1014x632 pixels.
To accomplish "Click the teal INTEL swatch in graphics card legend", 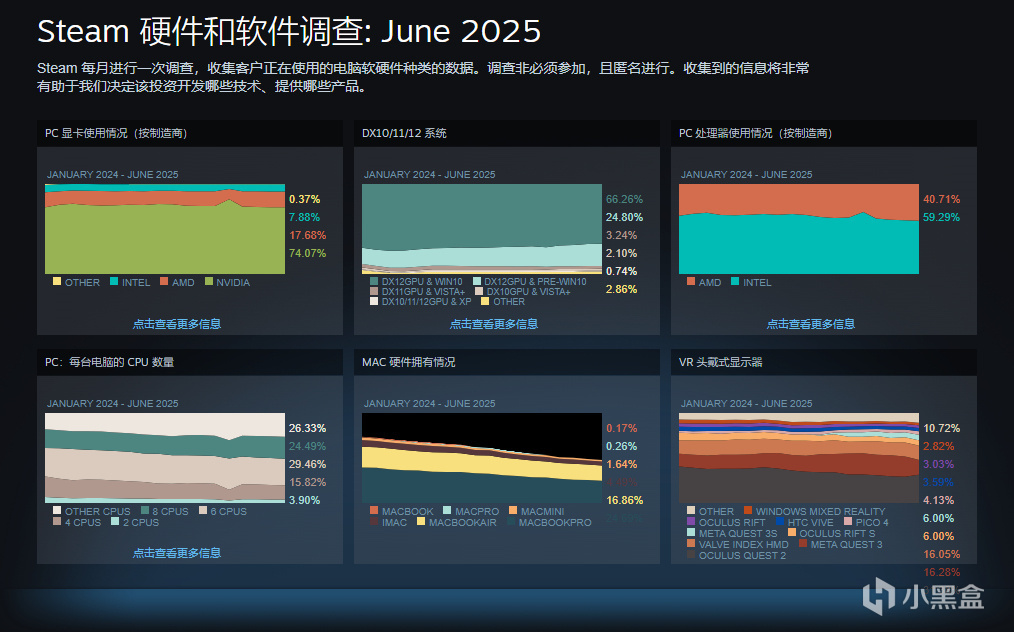I will [114, 281].
